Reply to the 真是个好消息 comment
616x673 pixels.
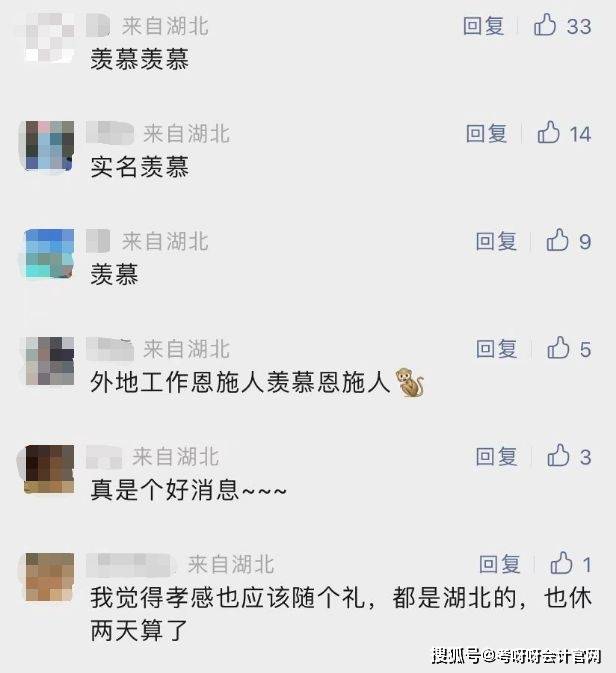(x=496, y=457)
